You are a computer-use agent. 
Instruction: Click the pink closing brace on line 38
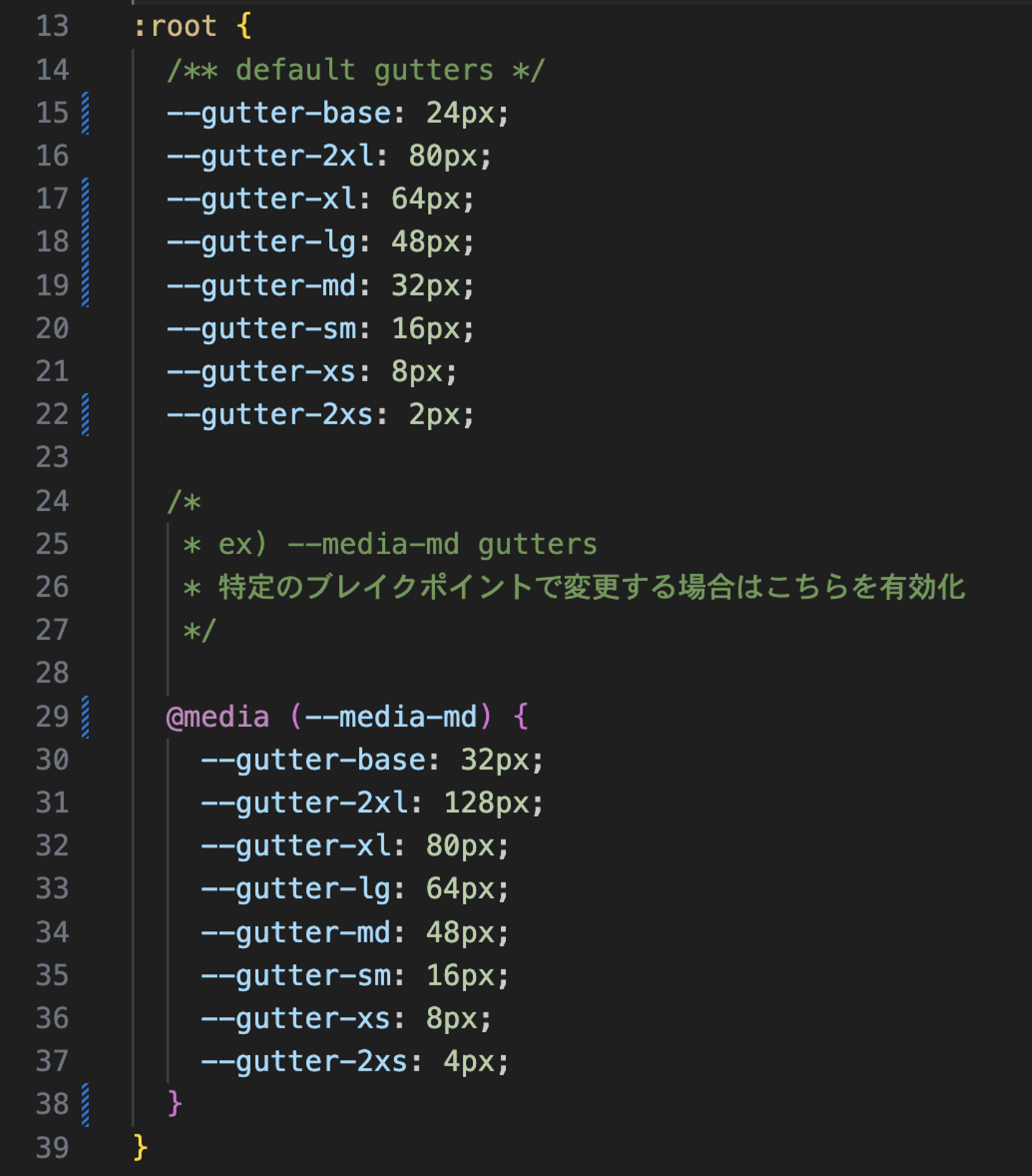tap(174, 1104)
